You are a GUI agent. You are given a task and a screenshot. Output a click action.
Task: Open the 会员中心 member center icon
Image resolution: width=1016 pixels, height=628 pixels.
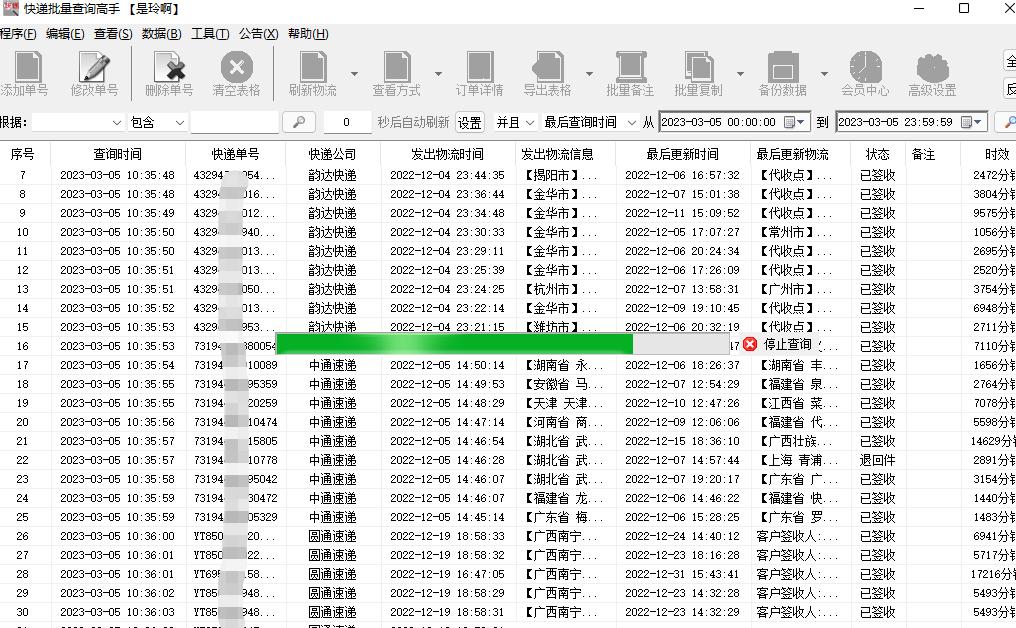pos(867,72)
